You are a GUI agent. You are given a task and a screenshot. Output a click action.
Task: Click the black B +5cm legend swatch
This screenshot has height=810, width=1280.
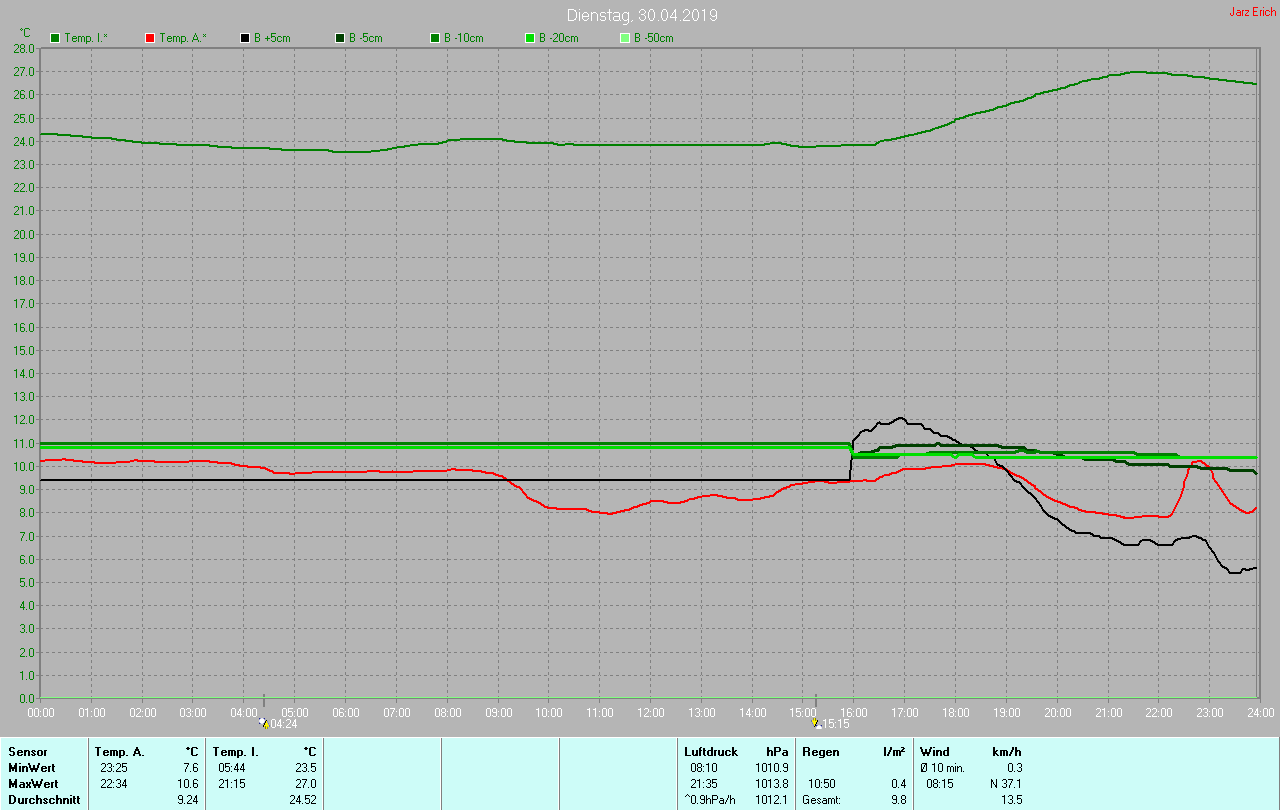tap(245, 38)
